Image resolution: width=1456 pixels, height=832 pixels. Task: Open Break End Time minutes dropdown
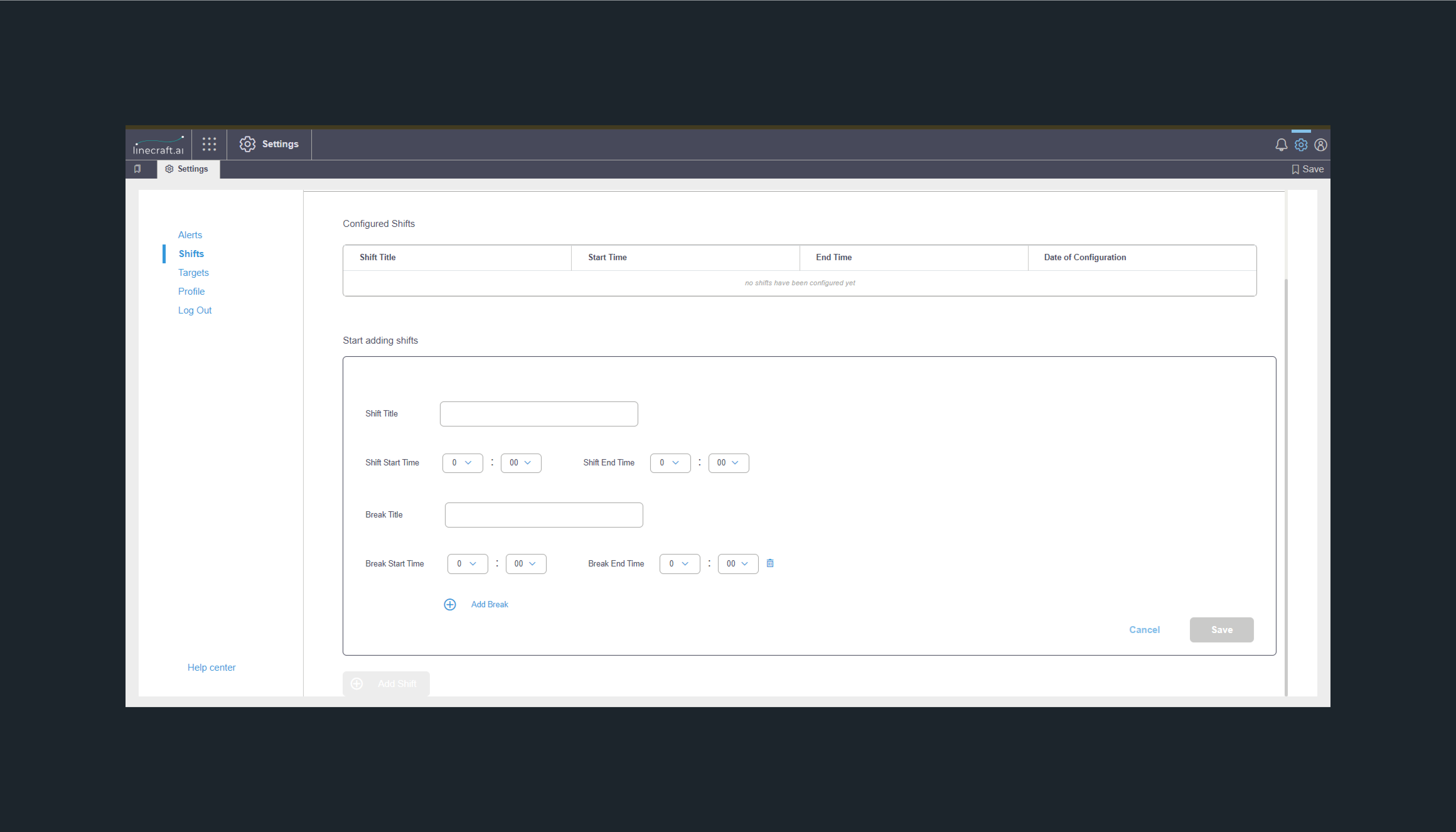(x=737, y=564)
